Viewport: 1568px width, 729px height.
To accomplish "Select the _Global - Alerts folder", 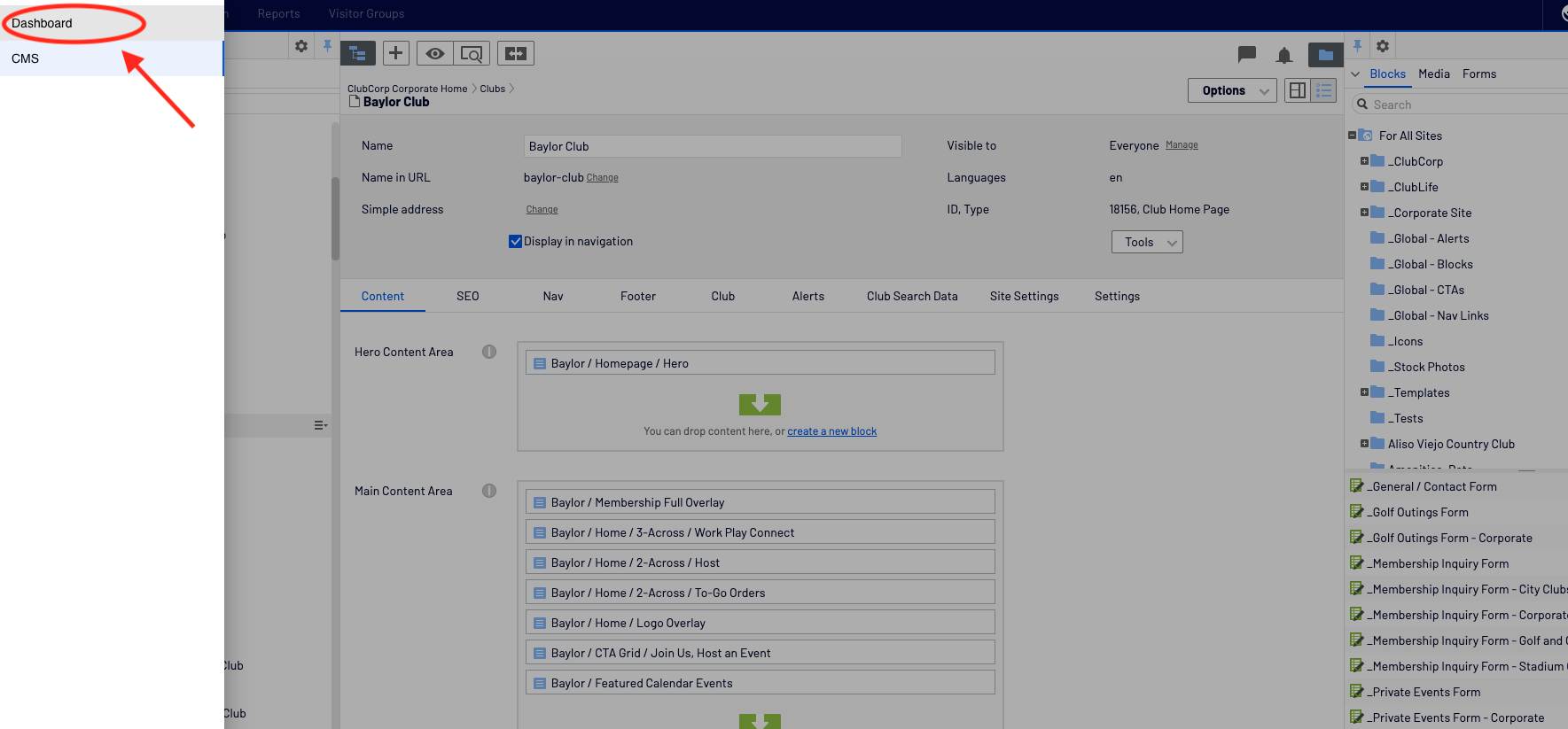I will (1428, 238).
